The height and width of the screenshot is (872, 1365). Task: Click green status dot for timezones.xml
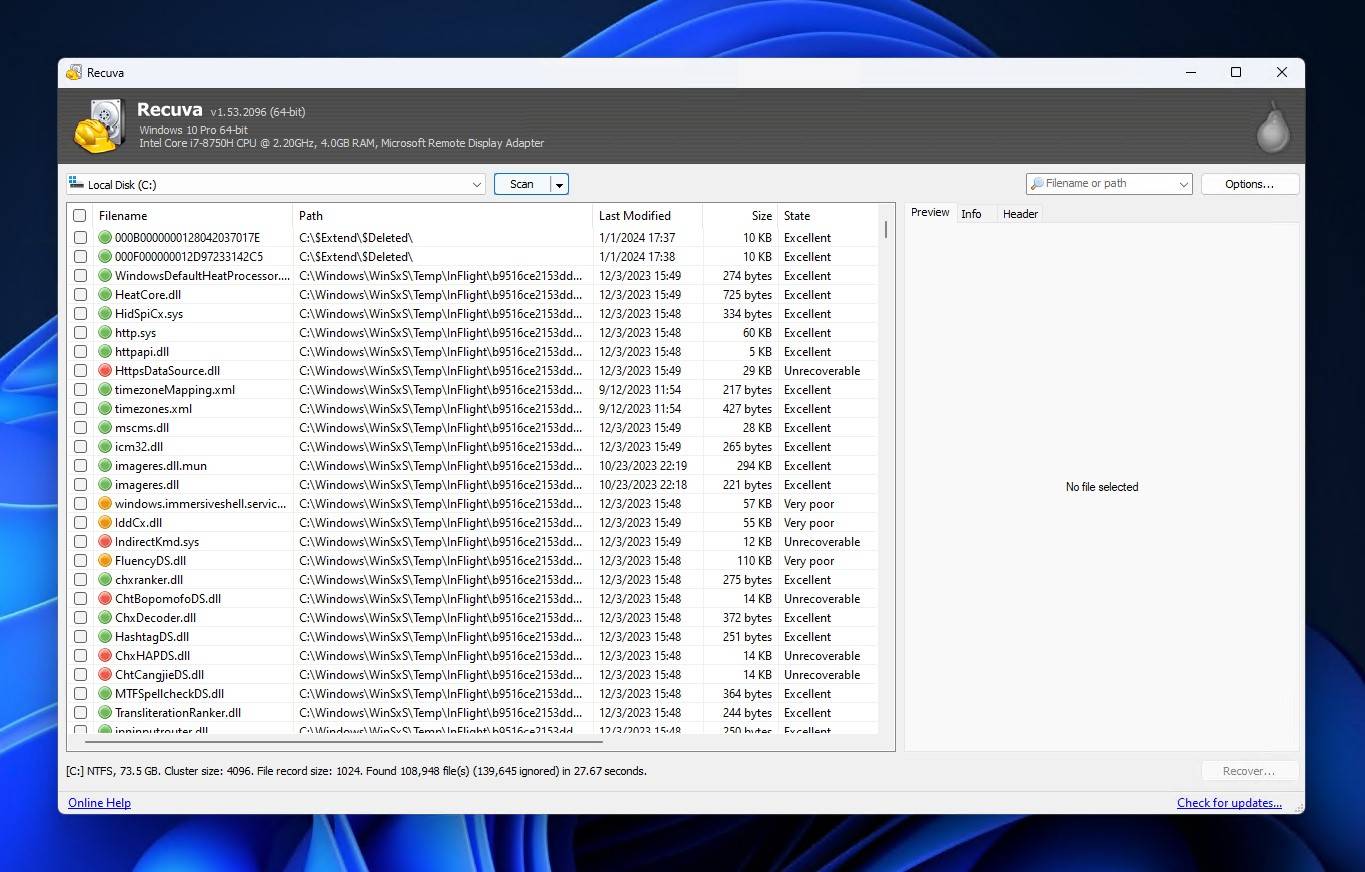coord(105,409)
